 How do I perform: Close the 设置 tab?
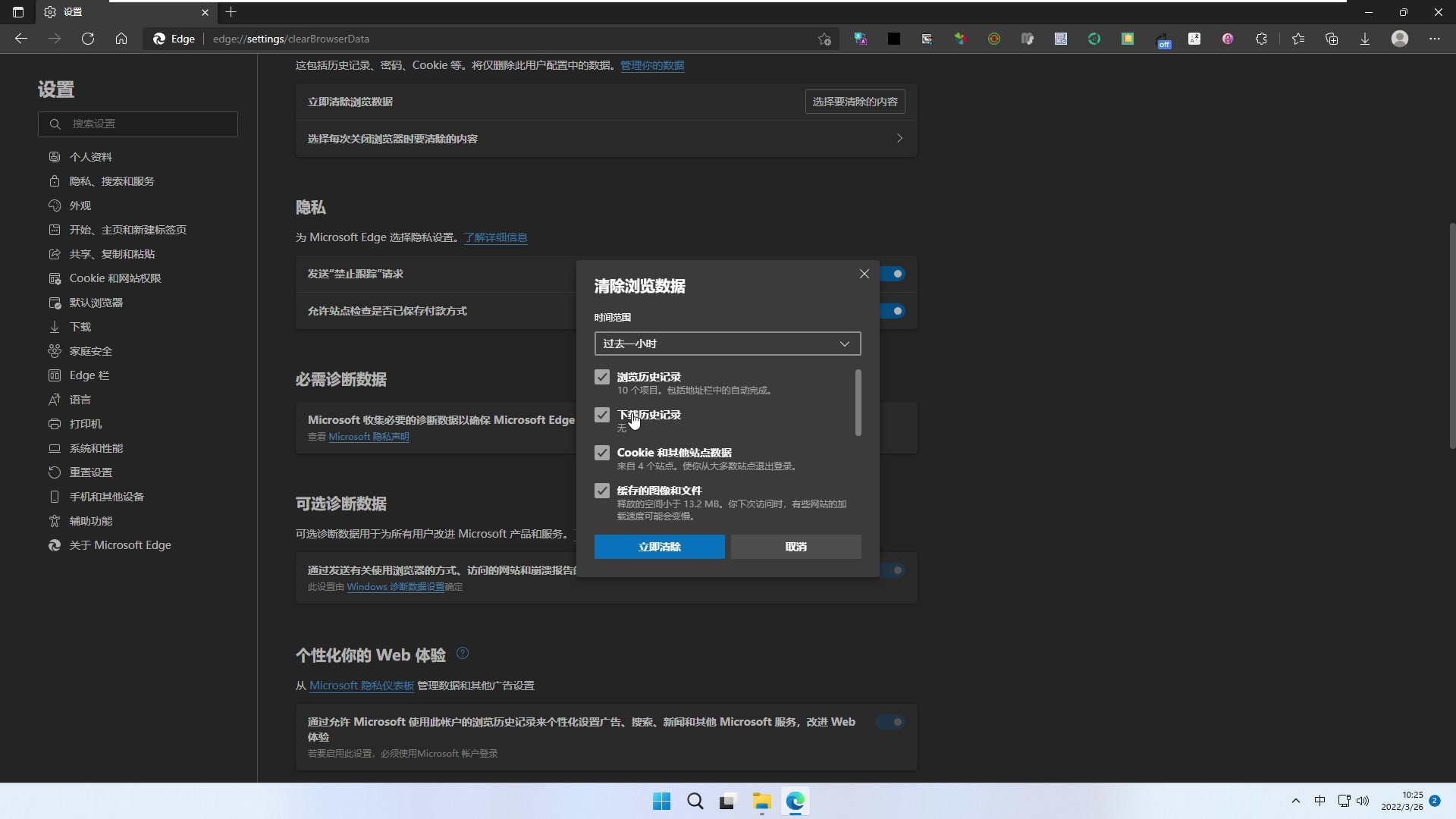click(x=205, y=12)
